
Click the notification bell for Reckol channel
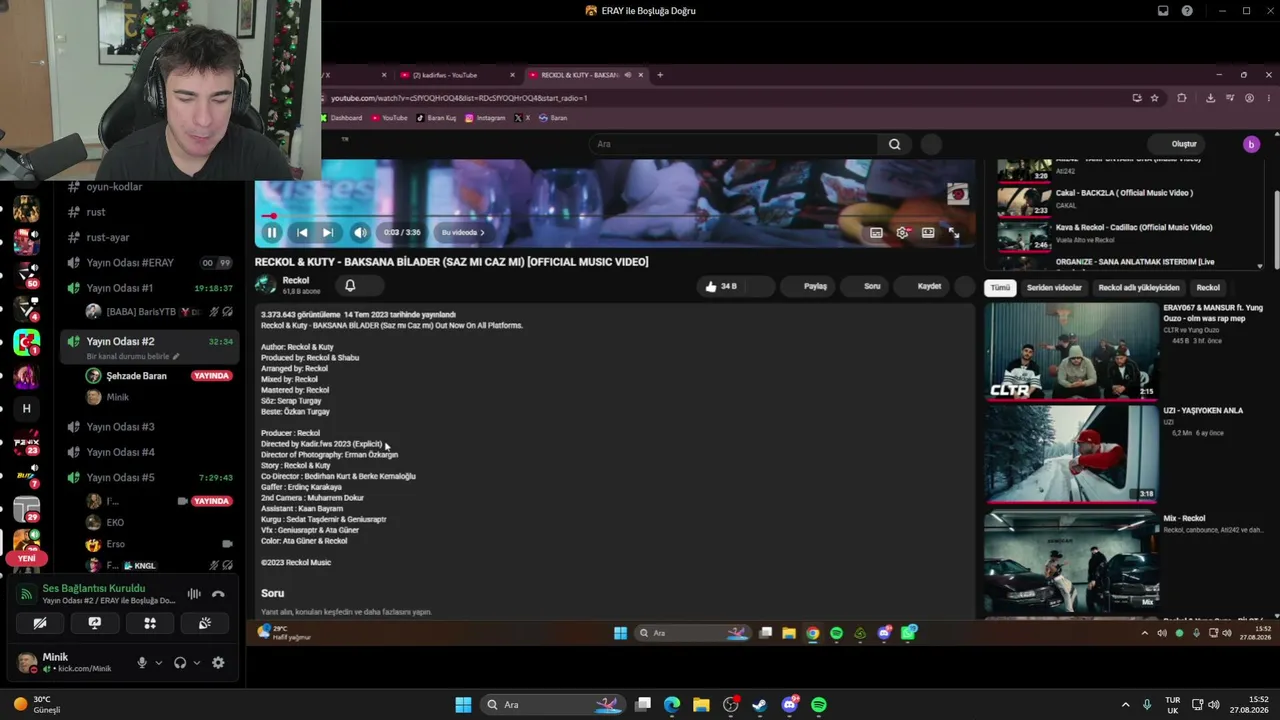point(350,286)
